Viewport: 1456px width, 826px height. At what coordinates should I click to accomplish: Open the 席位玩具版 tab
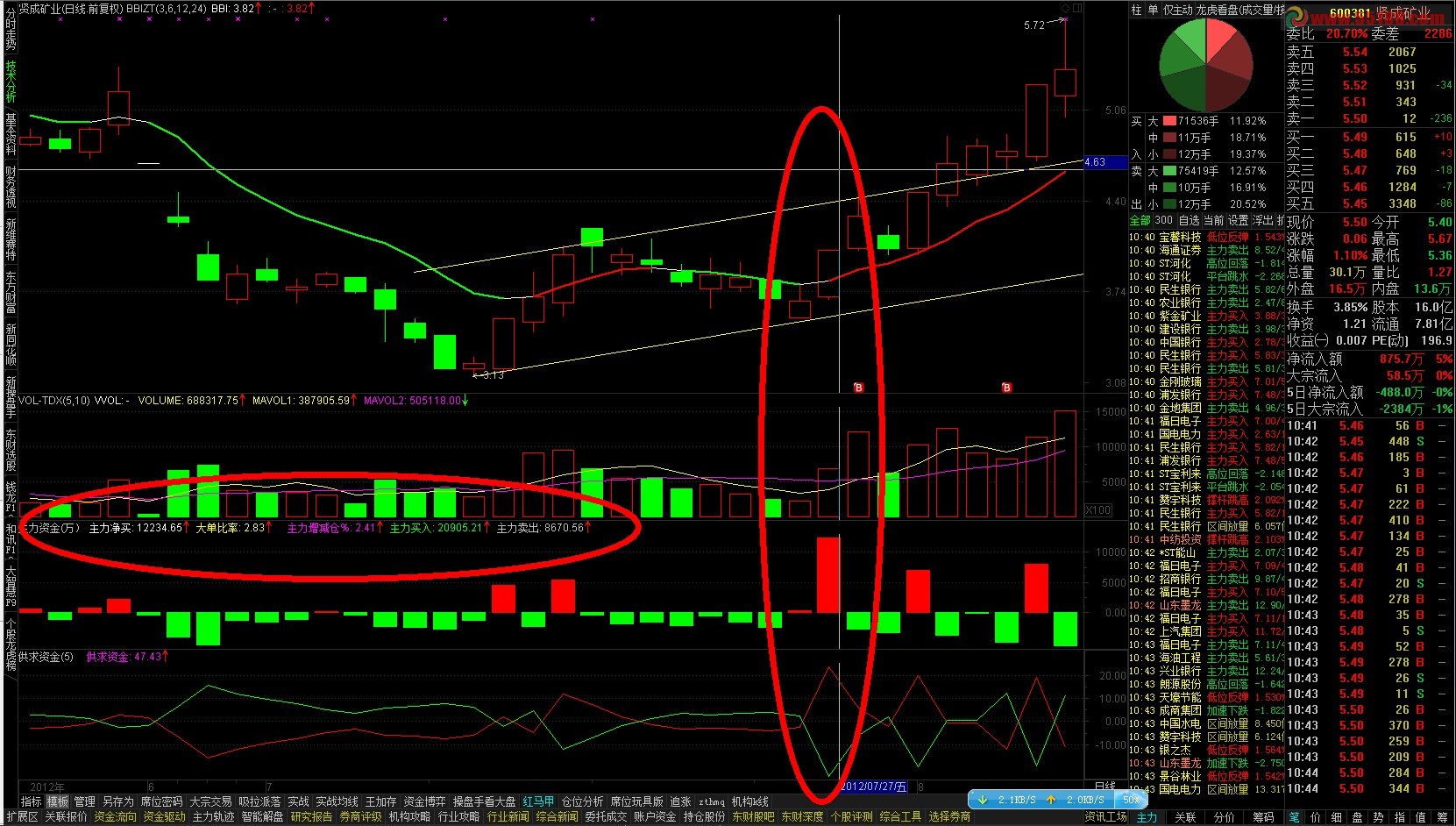(636, 801)
